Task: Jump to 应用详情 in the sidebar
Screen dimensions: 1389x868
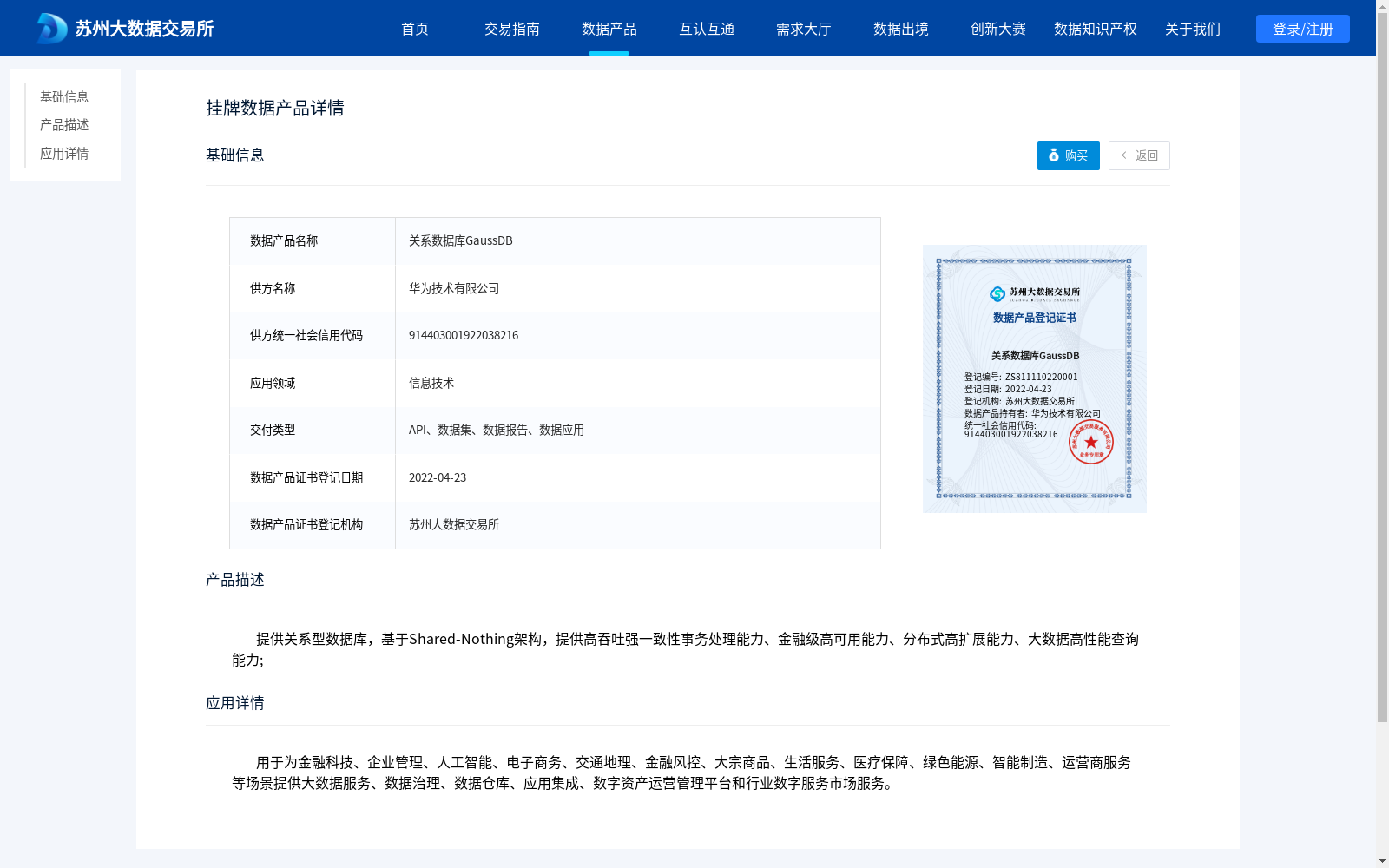Action: (x=64, y=154)
